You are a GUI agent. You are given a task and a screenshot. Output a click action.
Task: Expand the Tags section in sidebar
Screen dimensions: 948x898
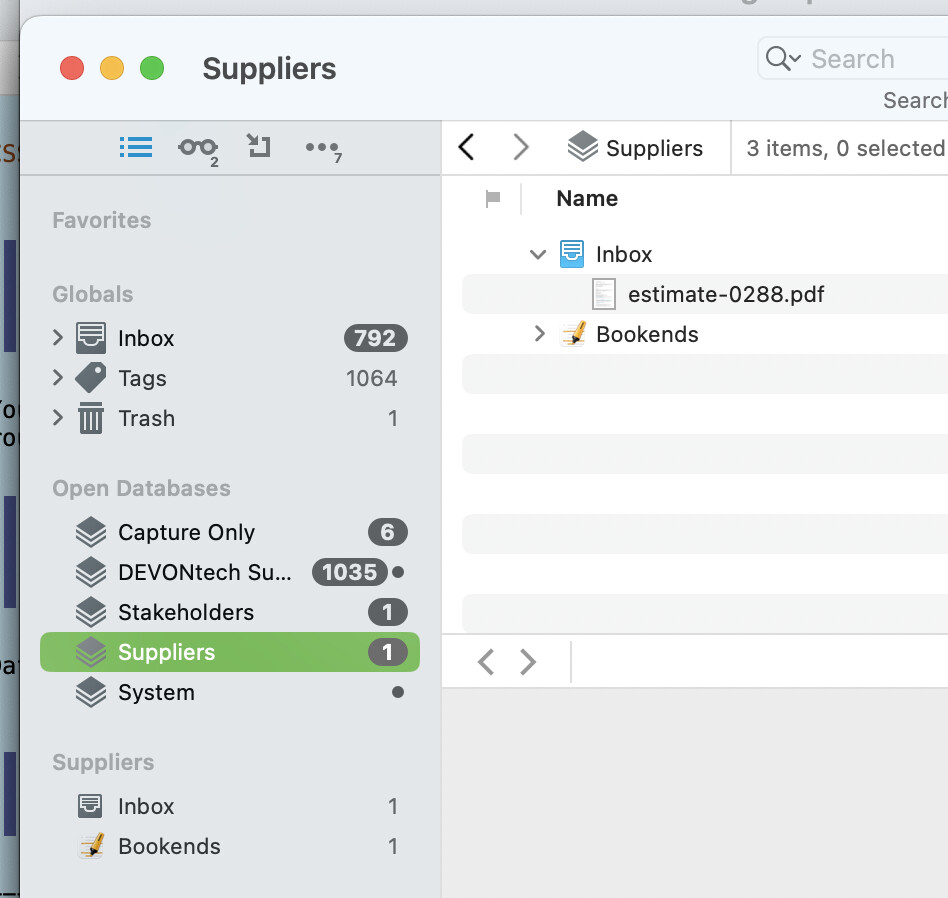coord(58,378)
